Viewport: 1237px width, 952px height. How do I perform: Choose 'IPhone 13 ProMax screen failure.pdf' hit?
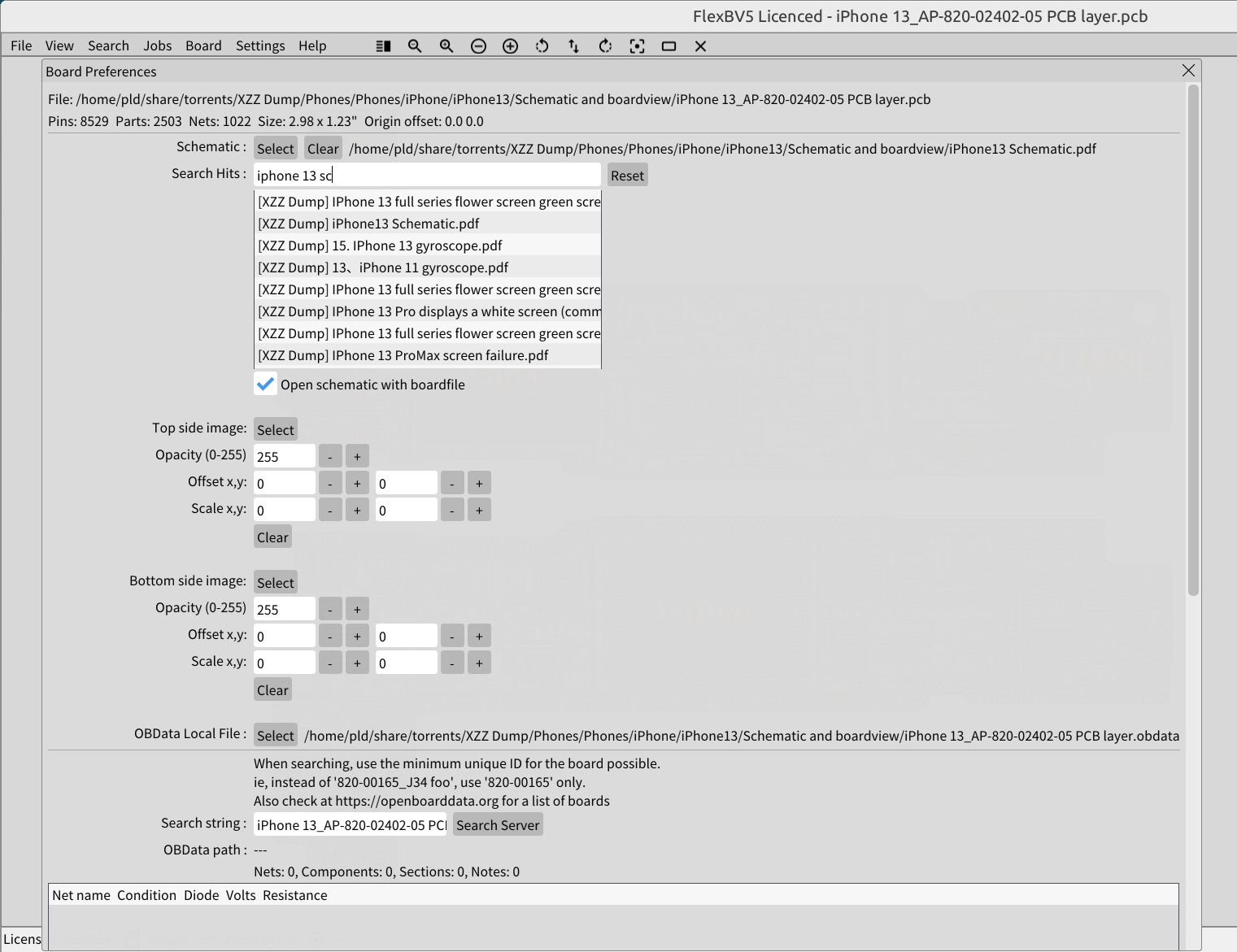pyautogui.click(x=427, y=354)
